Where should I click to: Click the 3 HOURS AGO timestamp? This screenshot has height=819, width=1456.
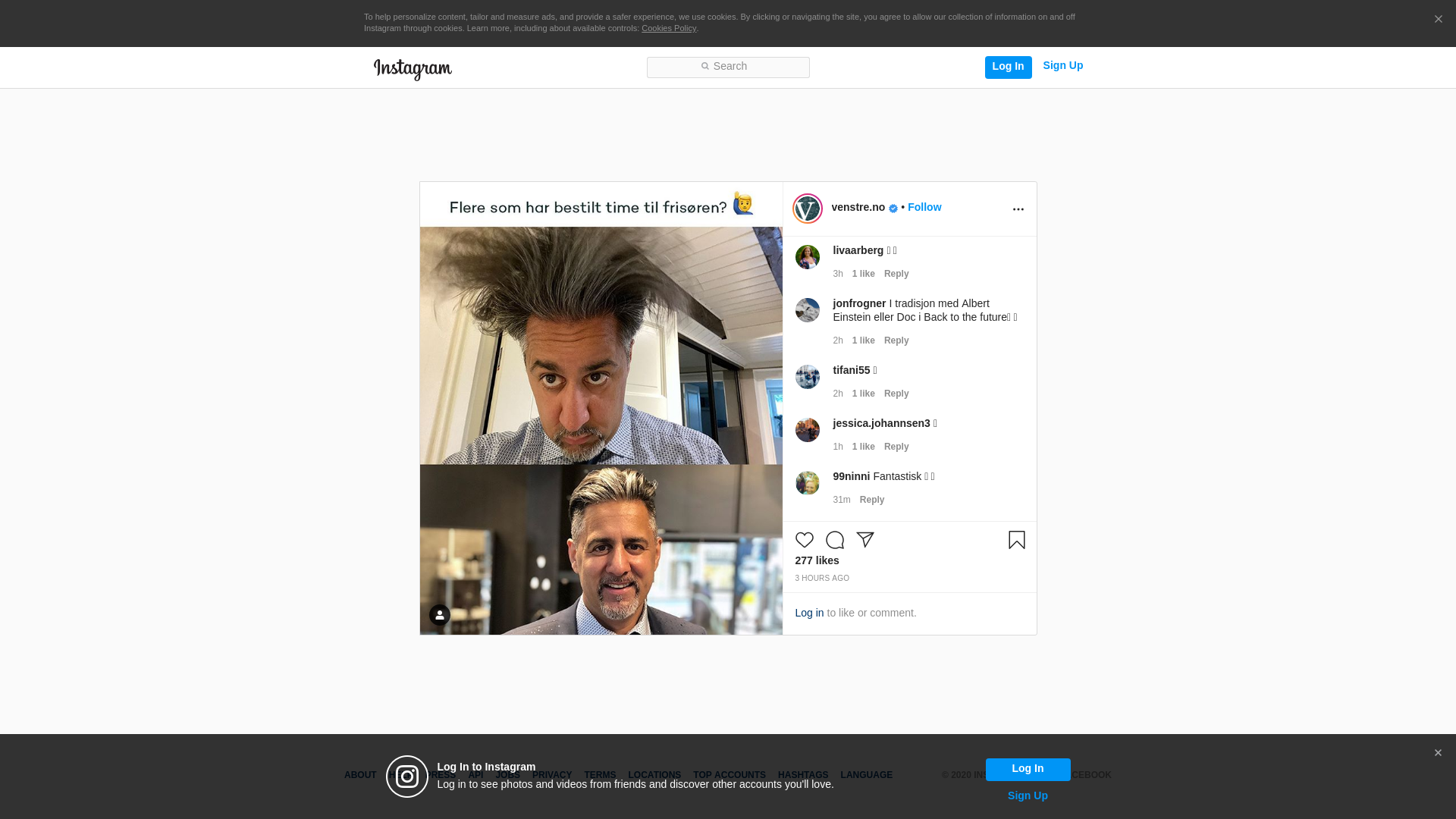pyautogui.click(x=822, y=579)
